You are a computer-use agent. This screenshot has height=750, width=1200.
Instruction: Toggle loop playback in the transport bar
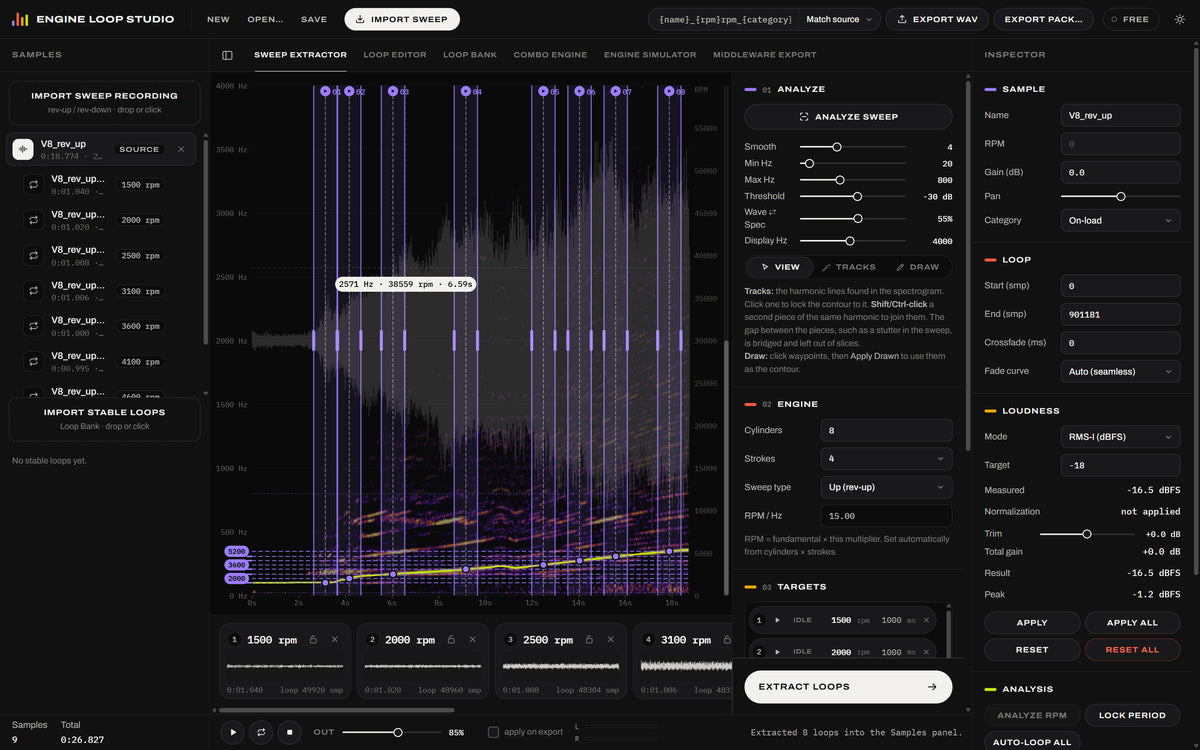[x=261, y=732]
